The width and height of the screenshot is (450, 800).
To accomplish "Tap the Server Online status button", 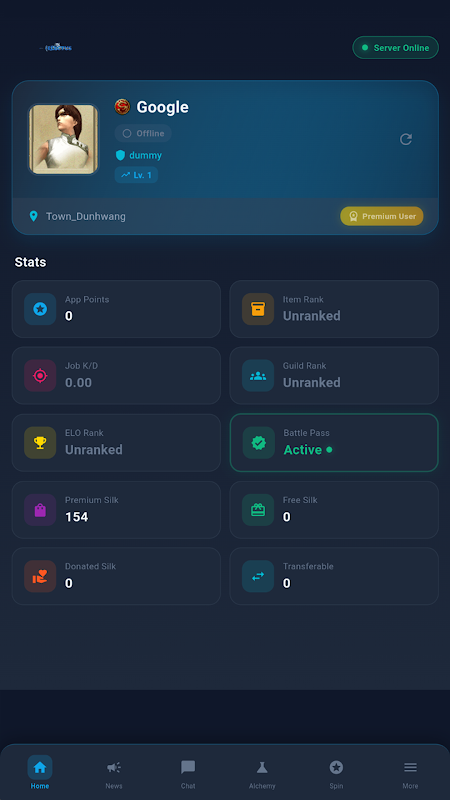I will point(395,47).
